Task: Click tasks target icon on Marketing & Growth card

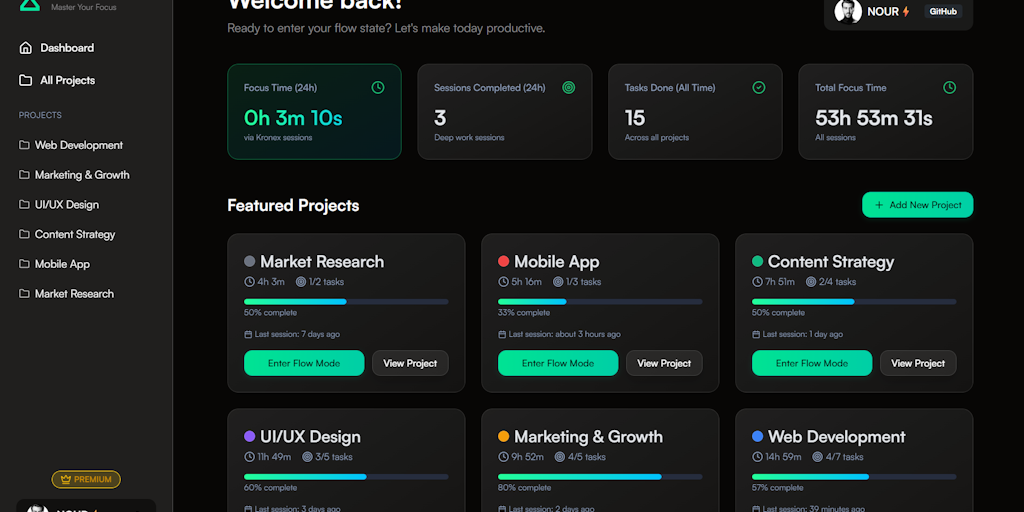Action: point(560,457)
